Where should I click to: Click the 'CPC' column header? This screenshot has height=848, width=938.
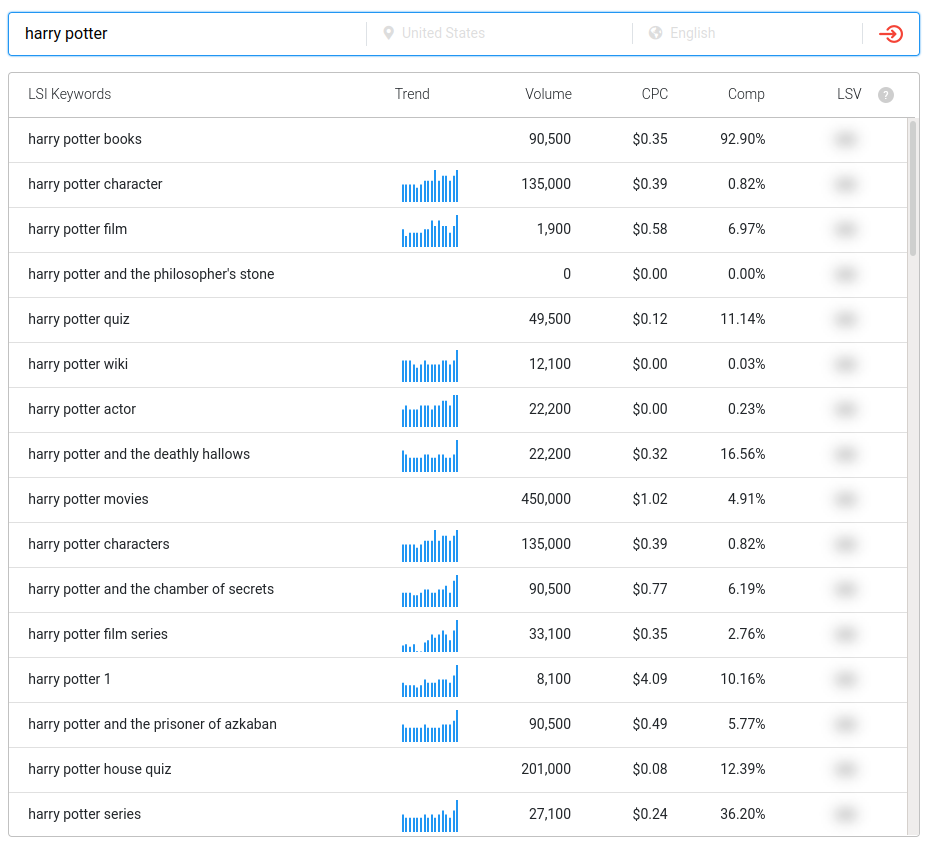tap(654, 94)
